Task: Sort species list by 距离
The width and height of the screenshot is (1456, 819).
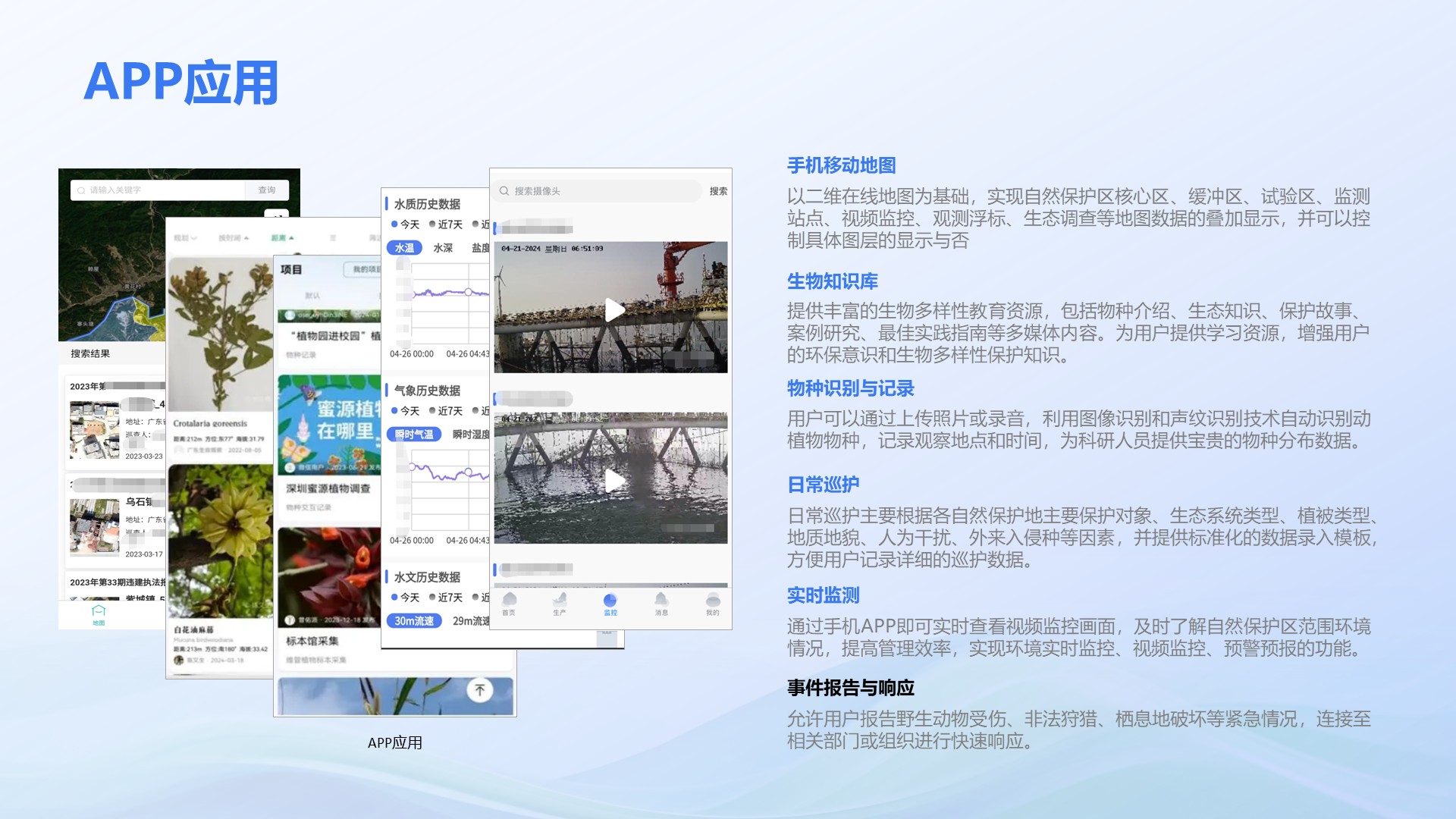Action: tap(282, 238)
